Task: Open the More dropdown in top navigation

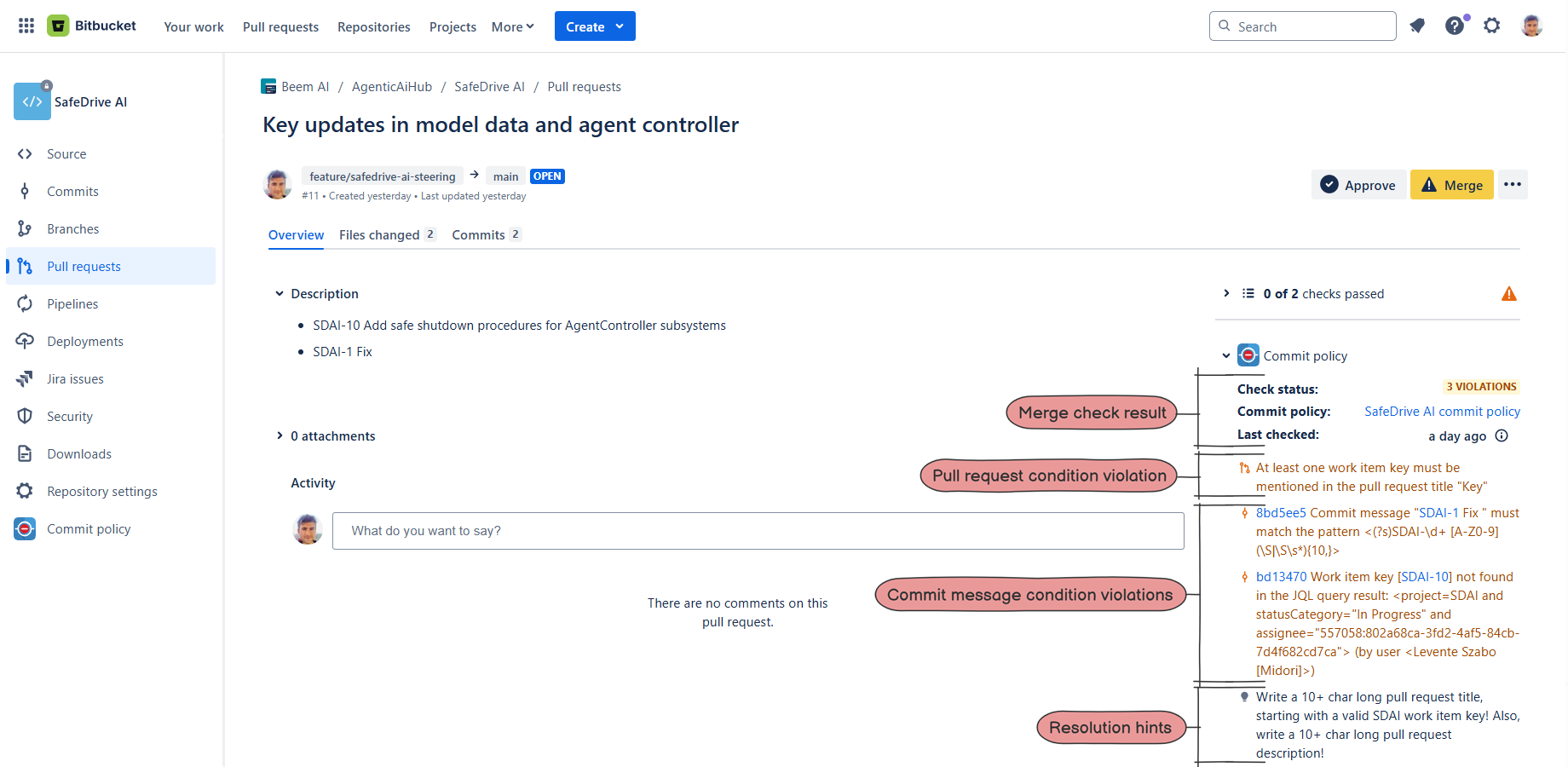Action: 513,26
